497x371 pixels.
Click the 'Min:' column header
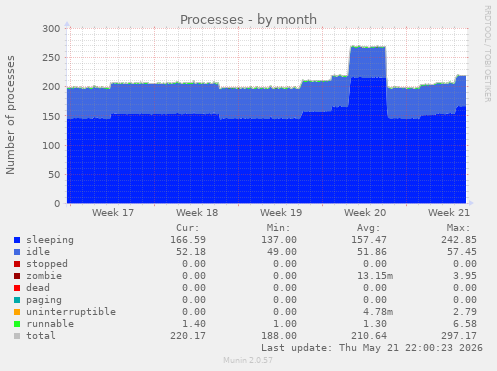[x=278, y=228]
